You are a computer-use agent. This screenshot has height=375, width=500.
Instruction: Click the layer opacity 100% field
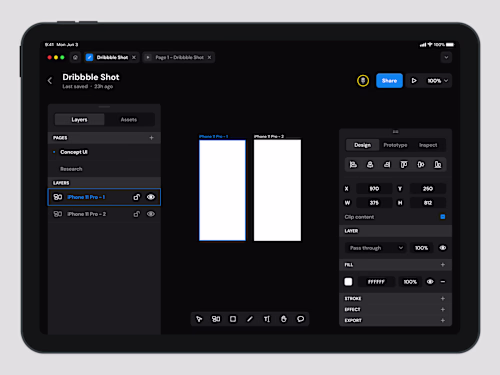pyautogui.click(x=421, y=248)
